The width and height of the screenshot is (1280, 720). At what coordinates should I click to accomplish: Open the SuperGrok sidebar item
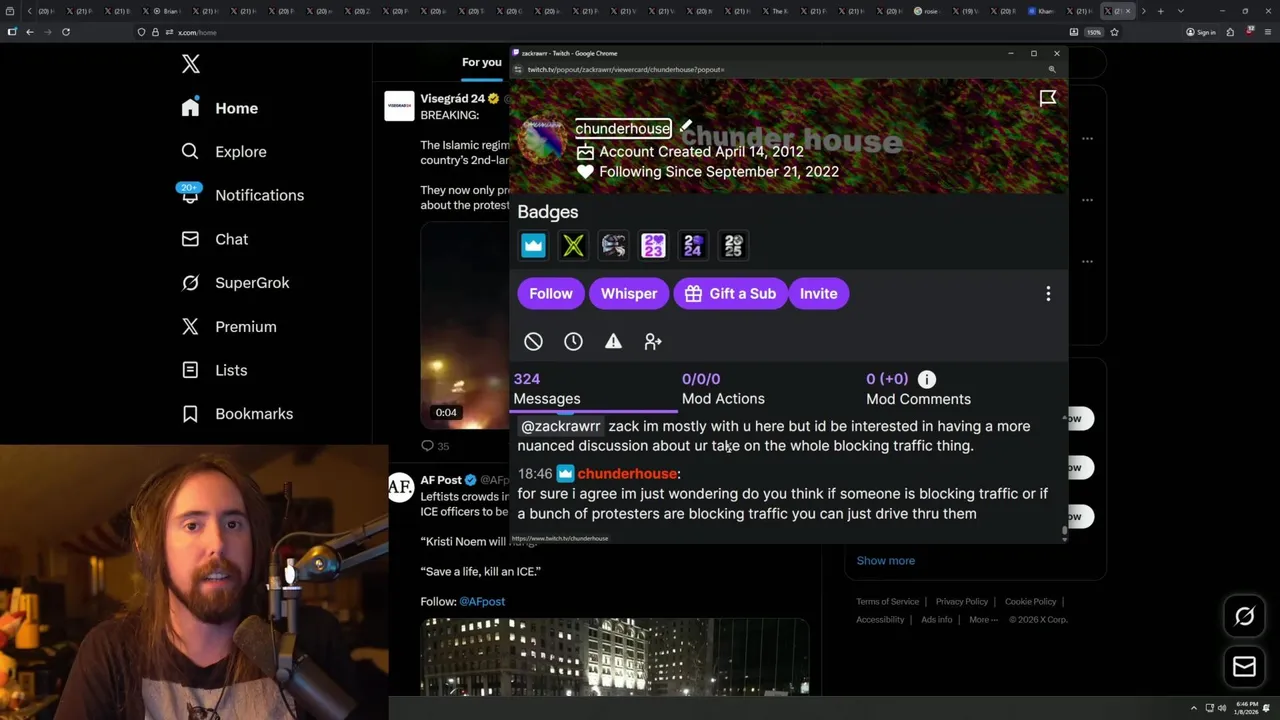tap(235, 283)
